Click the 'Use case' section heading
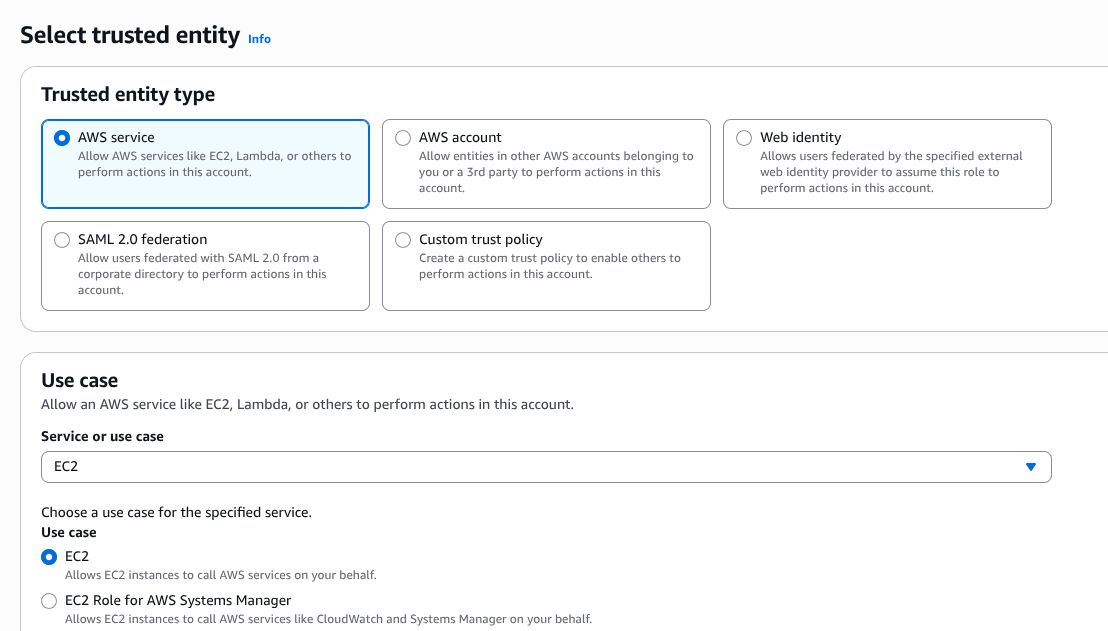The width and height of the screenshot is (1108, 631). [79, 380]
